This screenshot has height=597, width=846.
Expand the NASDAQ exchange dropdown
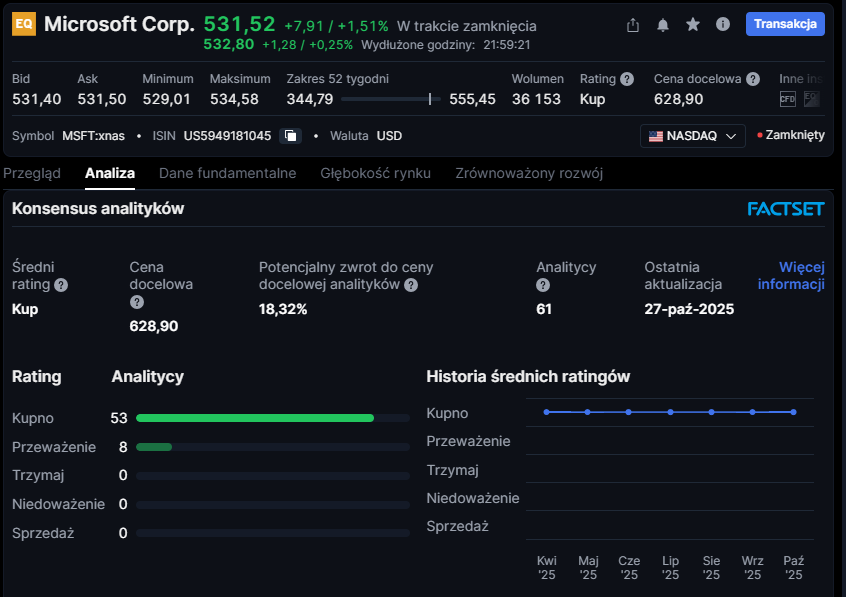[692, 136]
